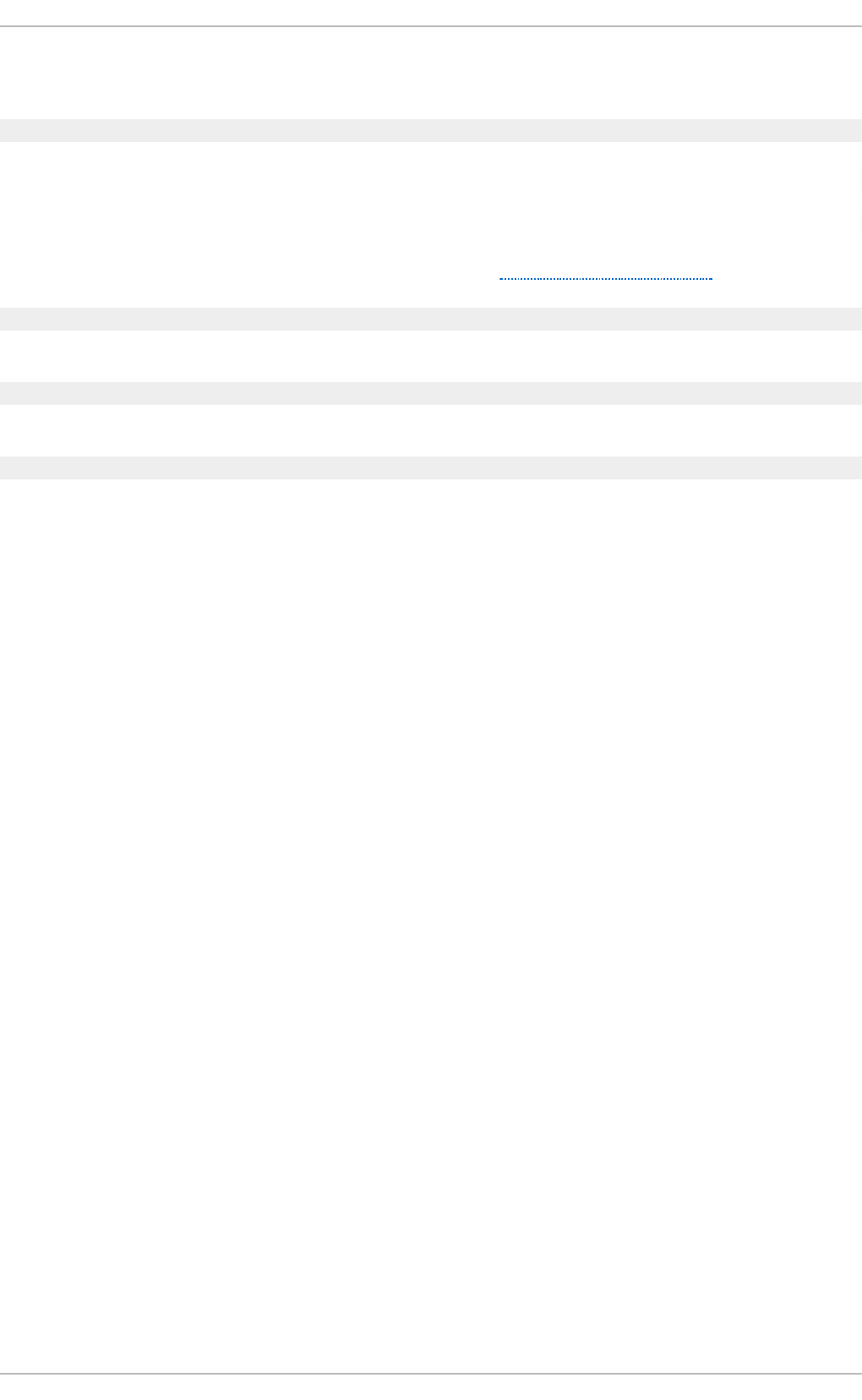
Task: Click the third gray bar from the top
Action: [431, 393]
